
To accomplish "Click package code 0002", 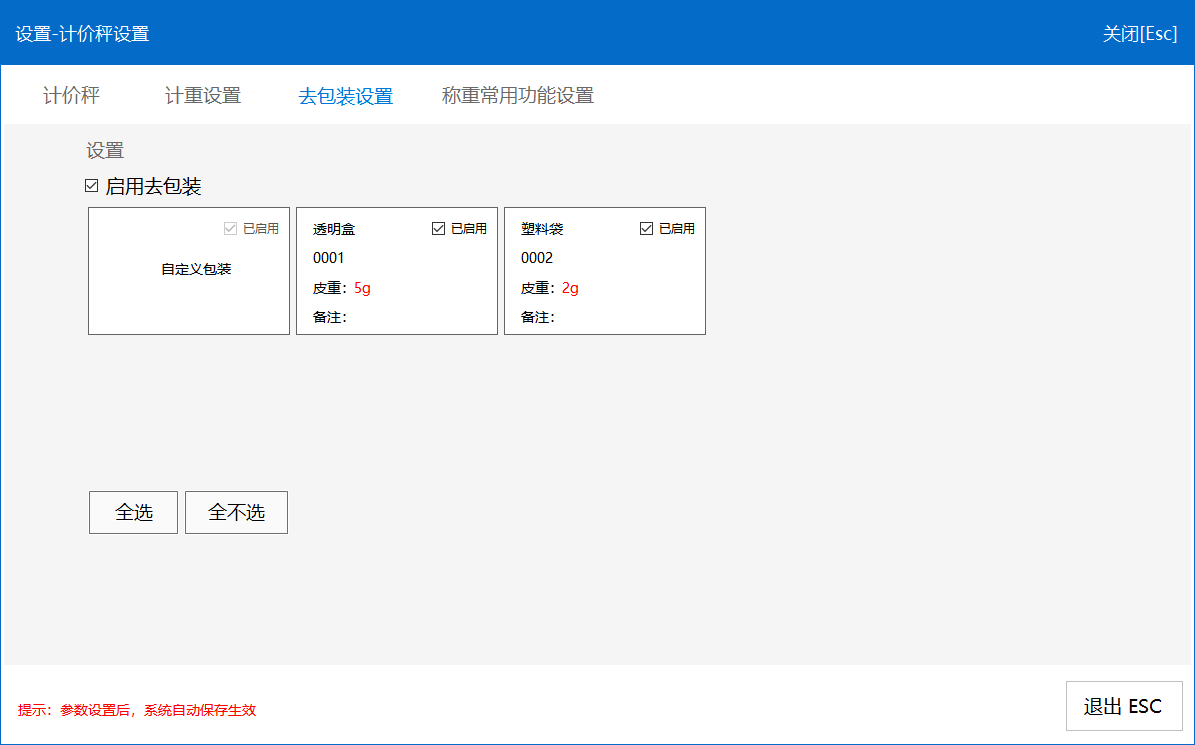I will 536,258.
